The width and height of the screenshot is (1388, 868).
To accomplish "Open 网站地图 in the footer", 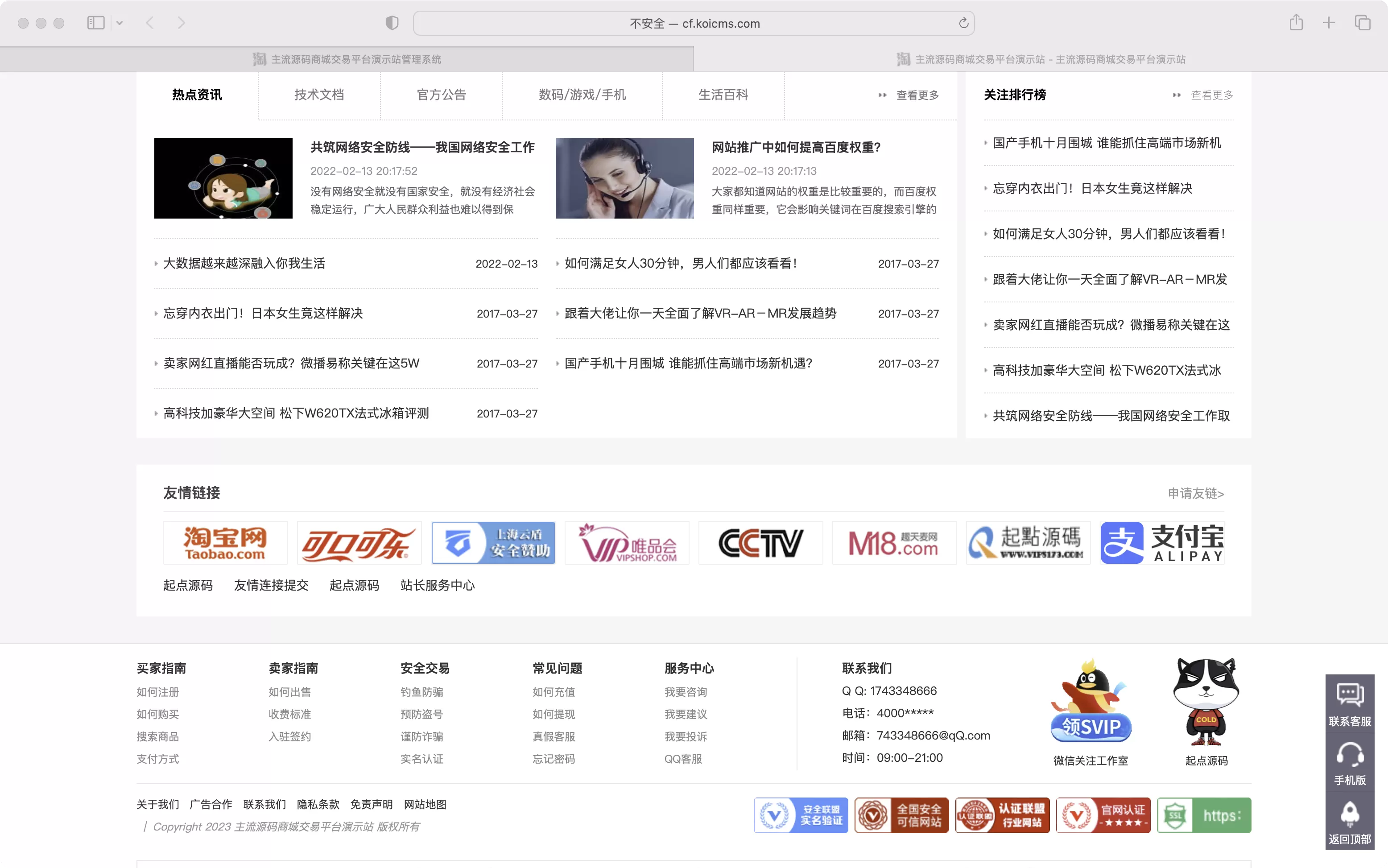I will pyautogui.click(x=425, y=805).
